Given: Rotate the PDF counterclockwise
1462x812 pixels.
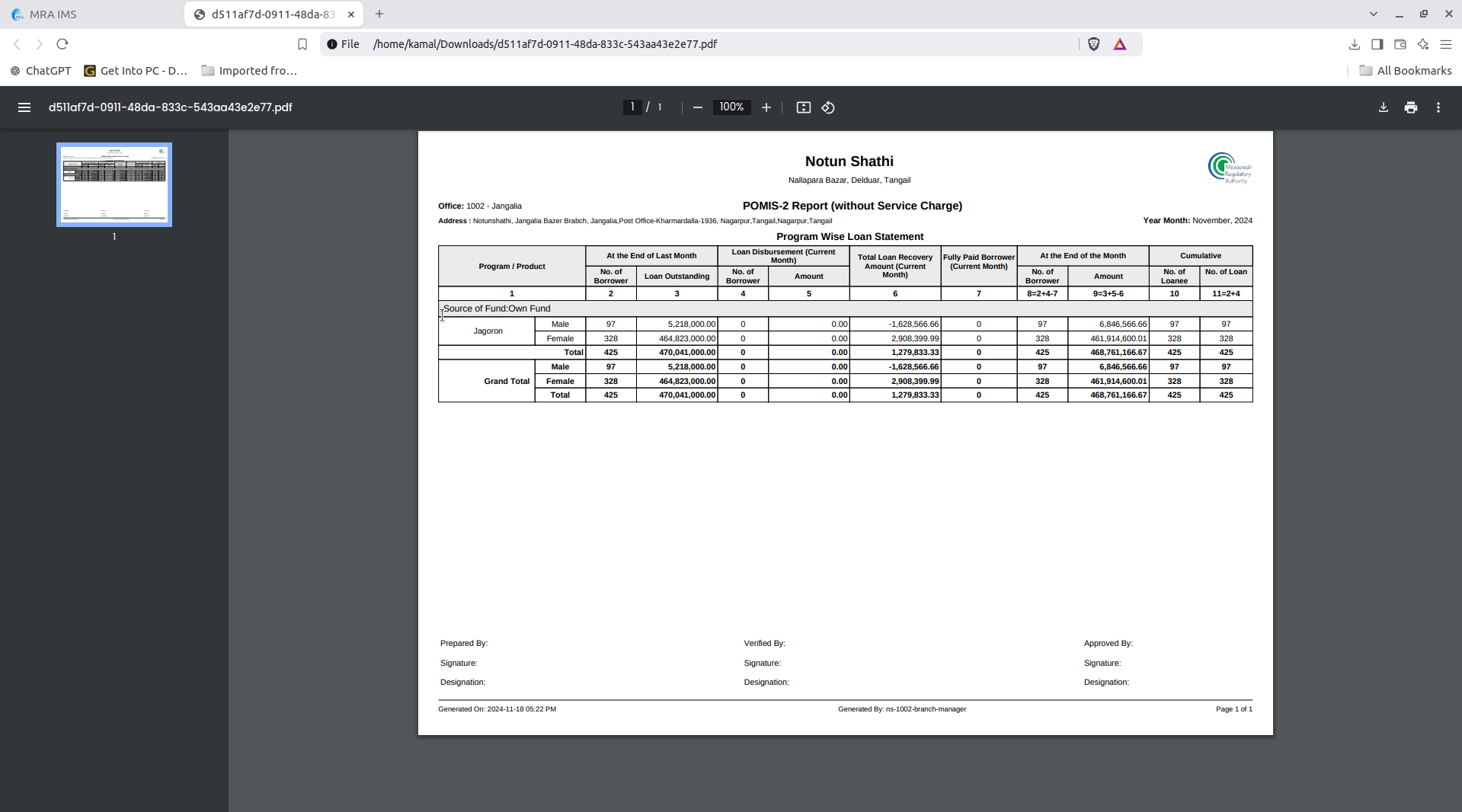Looking at the screenshot, I should [828, 107].
